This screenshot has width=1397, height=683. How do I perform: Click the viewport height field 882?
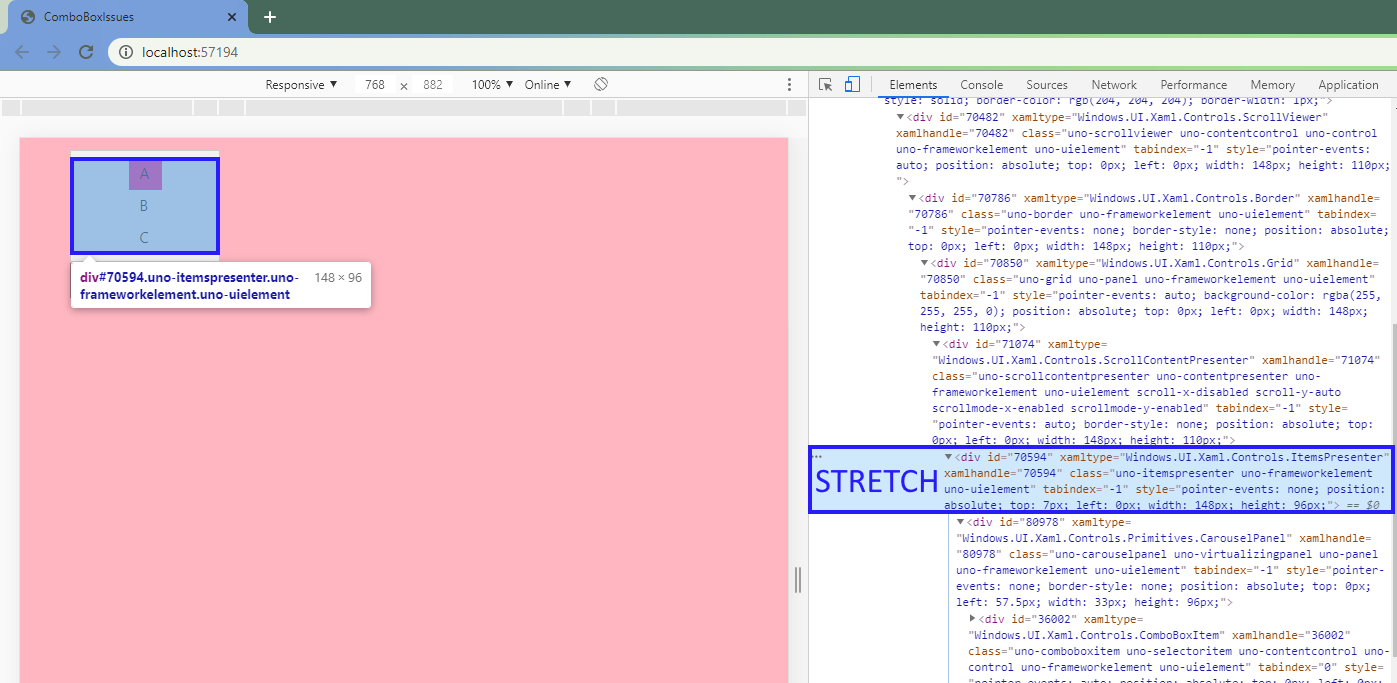pos(433,85)
